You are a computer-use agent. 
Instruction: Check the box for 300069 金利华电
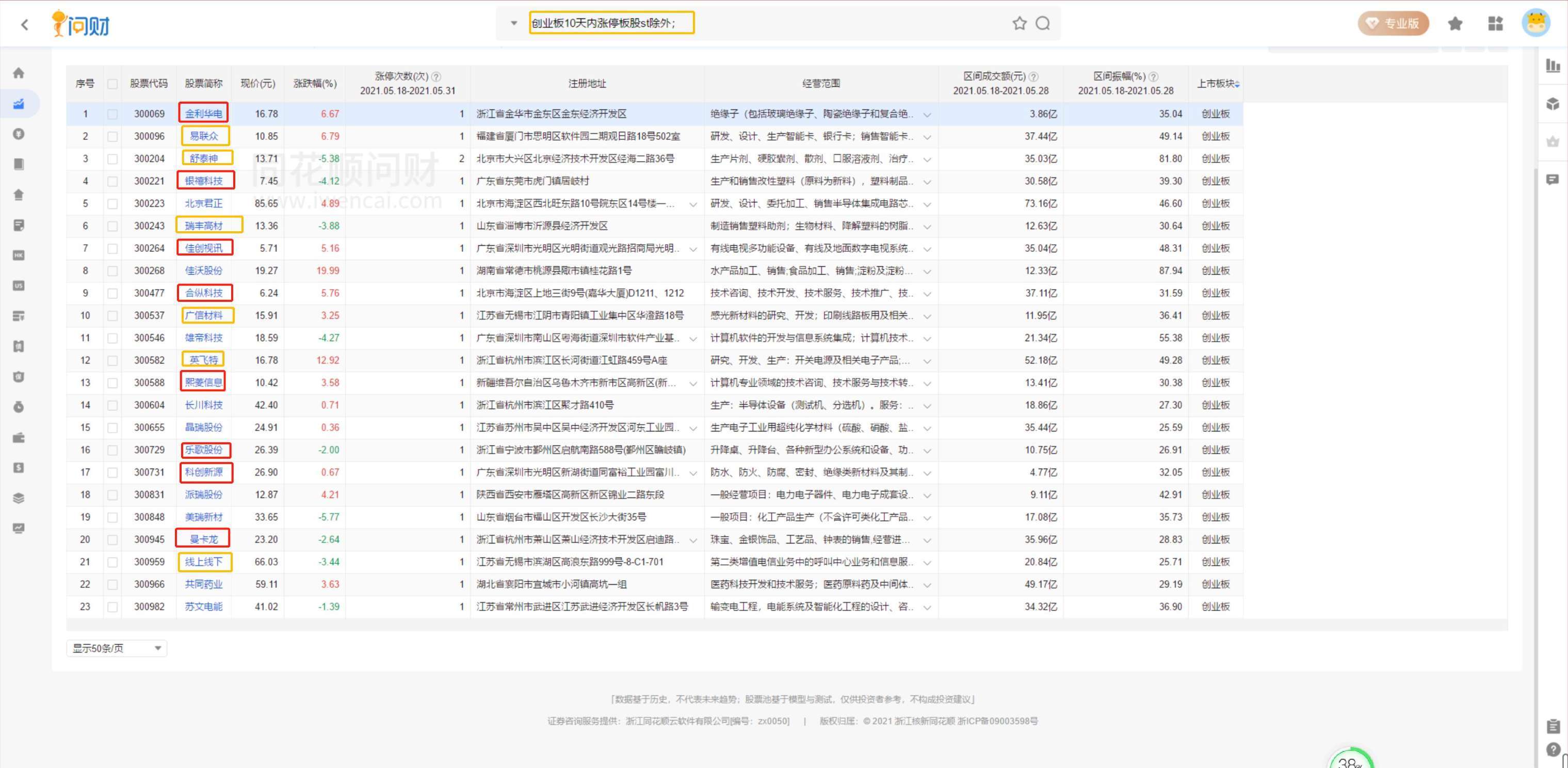pyautogui.click(x=112, y=114)
